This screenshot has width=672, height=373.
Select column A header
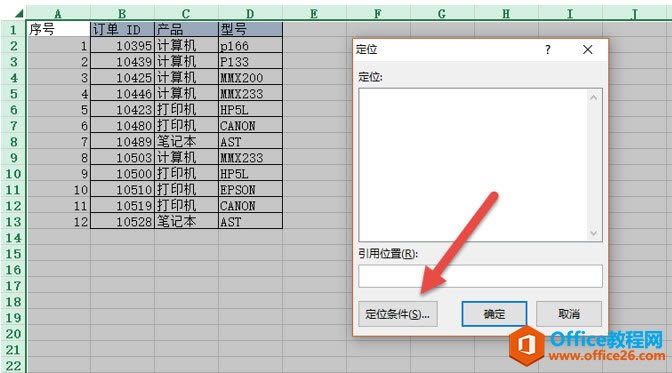coord(58,13)
